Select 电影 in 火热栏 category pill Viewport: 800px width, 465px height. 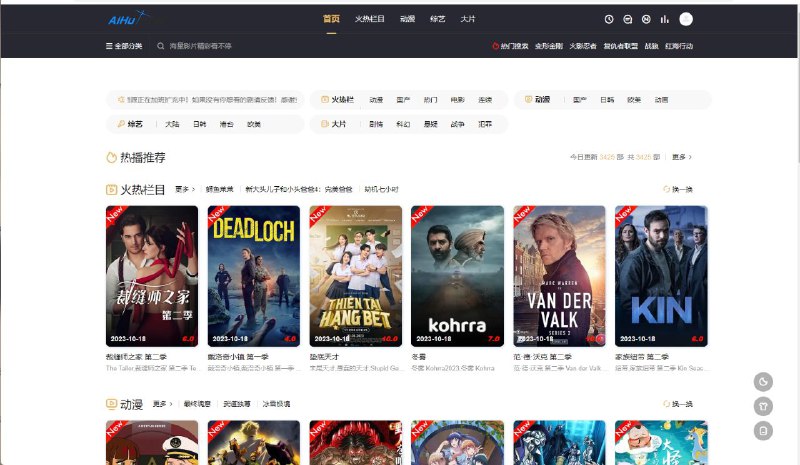coord(458,100)
